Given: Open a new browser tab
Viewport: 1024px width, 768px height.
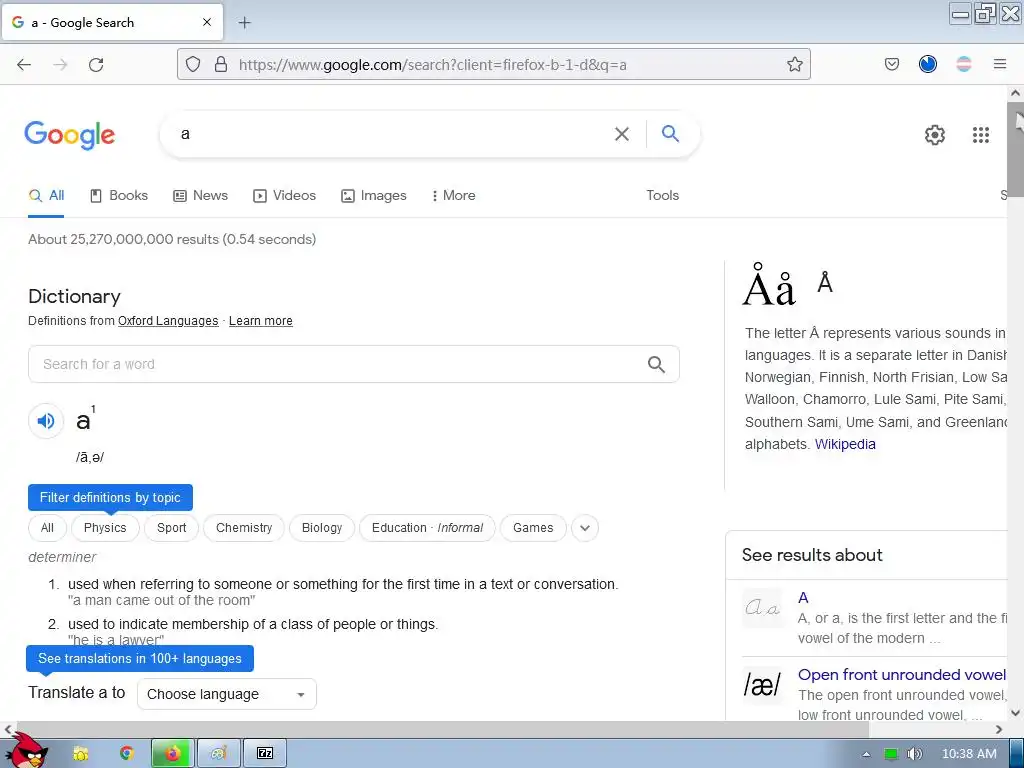Looking at the screenshot, I should pyautogui.click(x=244, y=23).
